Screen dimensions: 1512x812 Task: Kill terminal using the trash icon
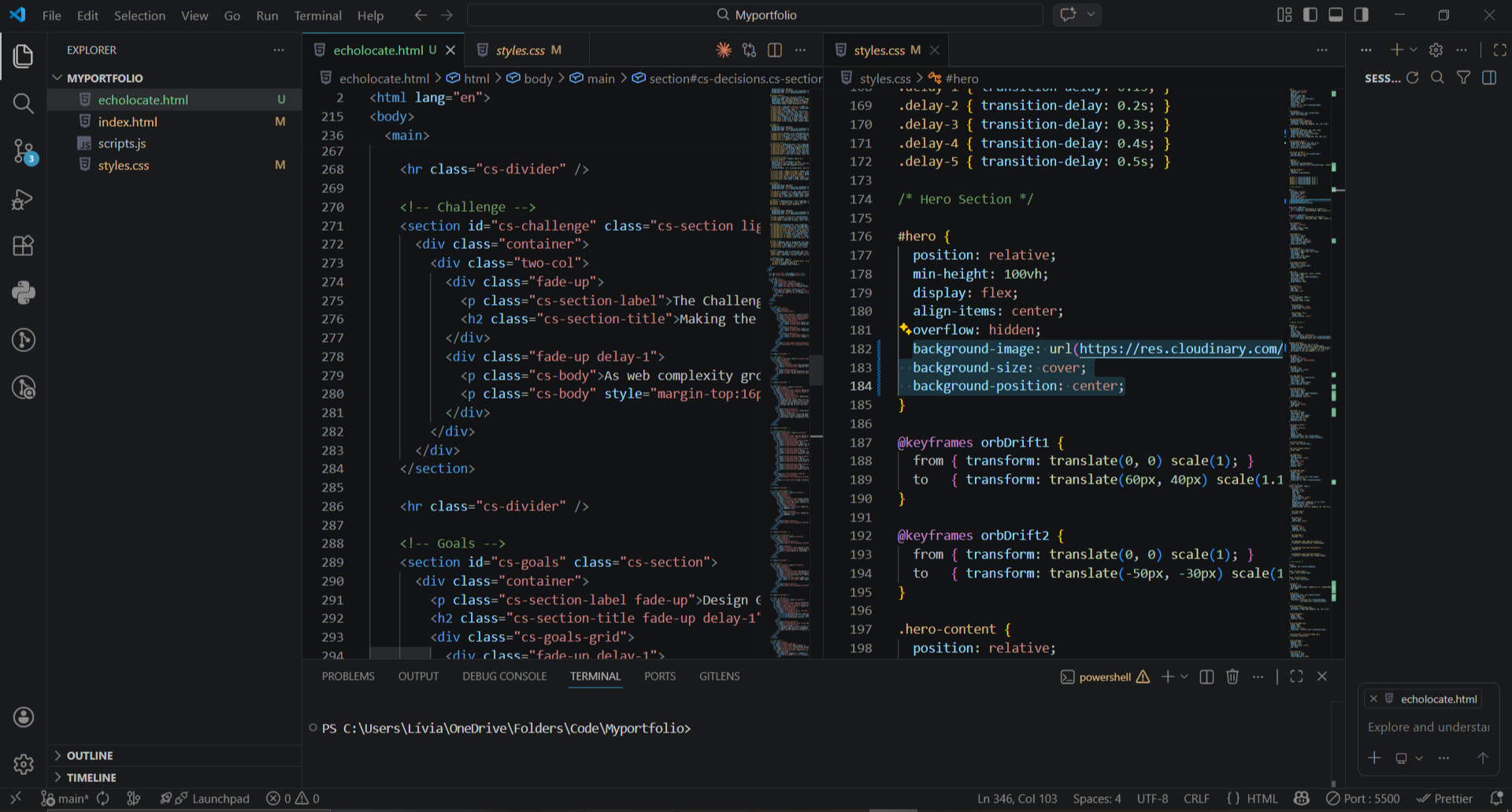click(x=1232, y=677)
